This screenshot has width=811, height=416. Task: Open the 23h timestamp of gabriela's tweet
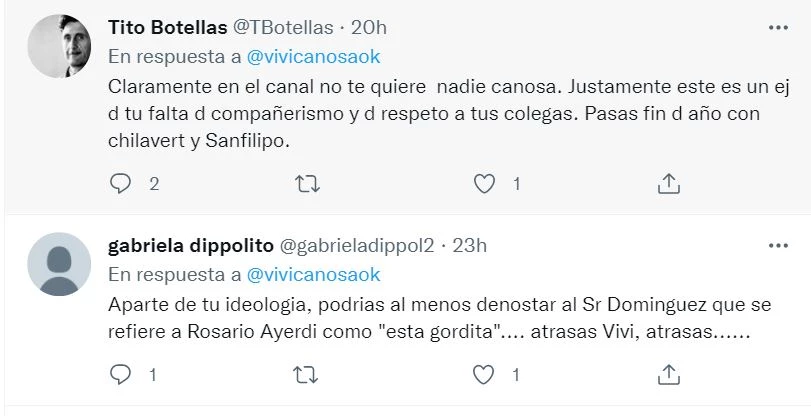point(468,245)
